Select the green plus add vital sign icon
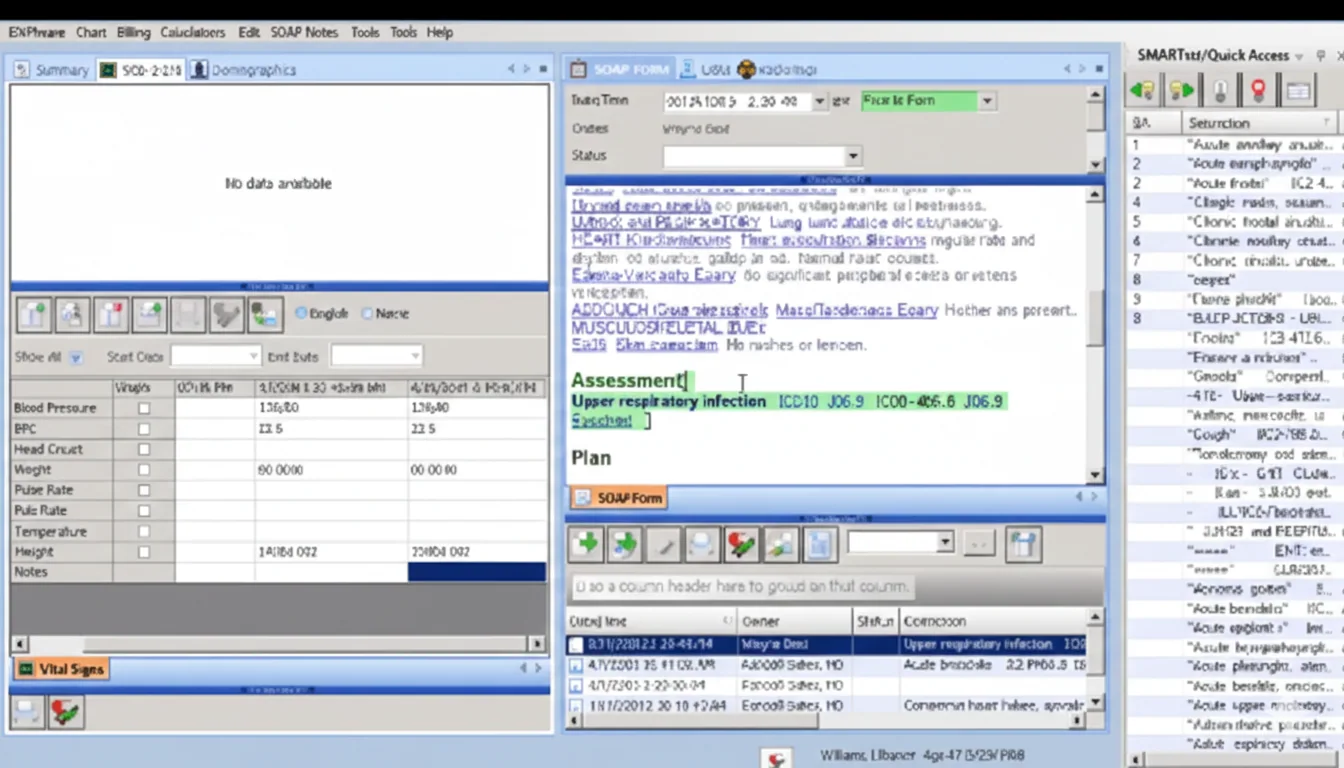Screen dimensions: 1344x768 [33, 313]
